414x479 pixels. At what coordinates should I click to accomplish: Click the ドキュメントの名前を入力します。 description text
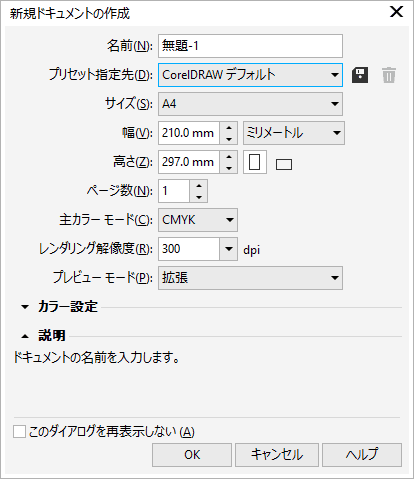click(x=97, y=357)
